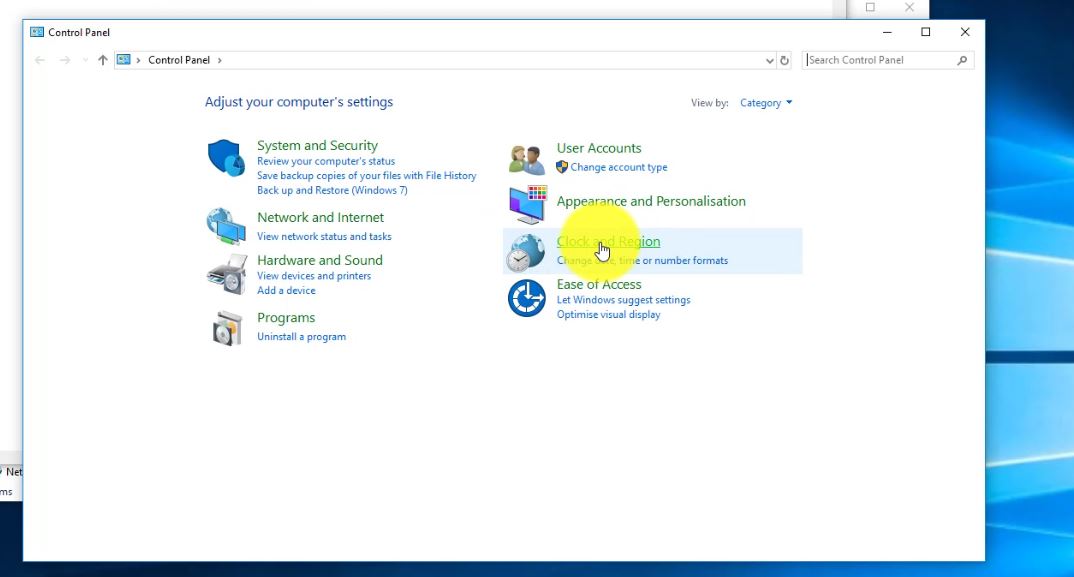The image size is (1074, 577).
Task: Refresh the Control Panel view
Action: [784, 60]
